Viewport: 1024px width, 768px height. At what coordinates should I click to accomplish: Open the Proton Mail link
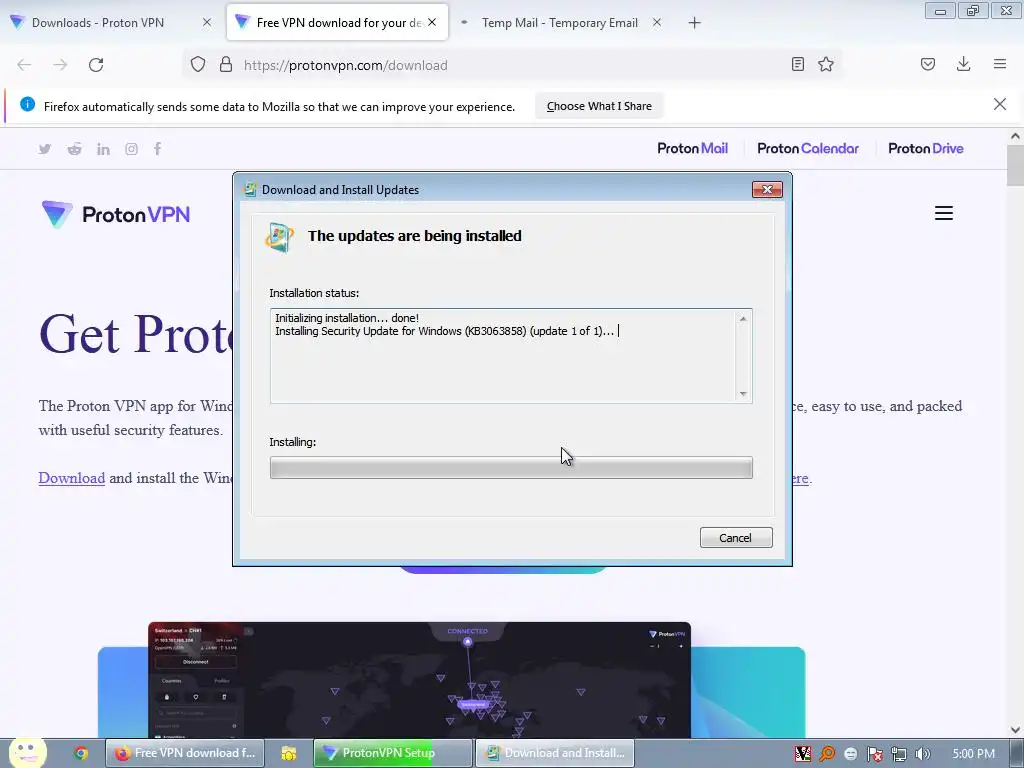[692, 148]
